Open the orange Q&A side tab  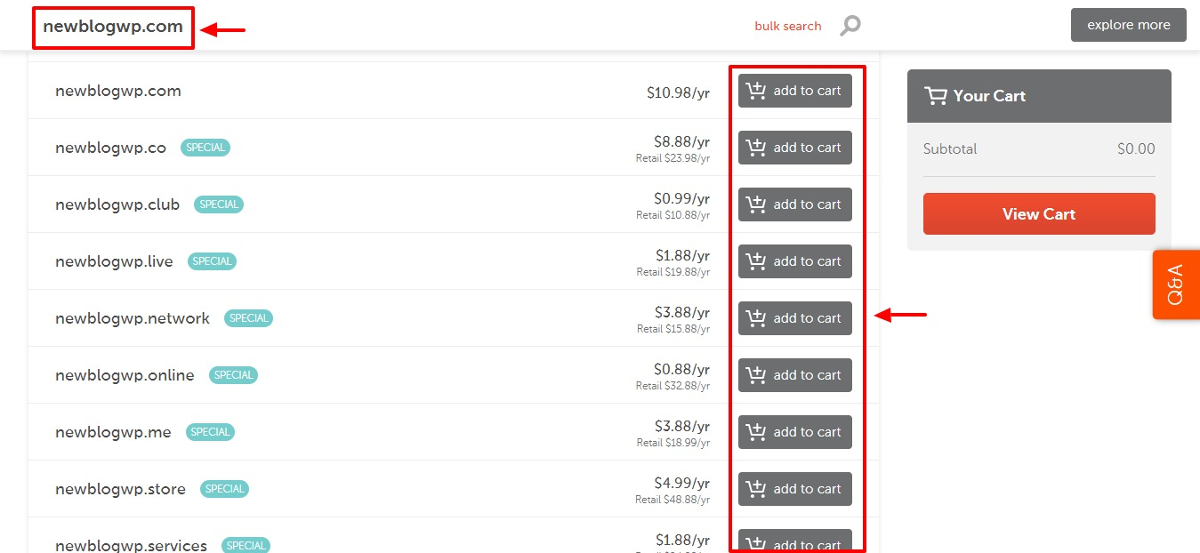(1176, 285)
